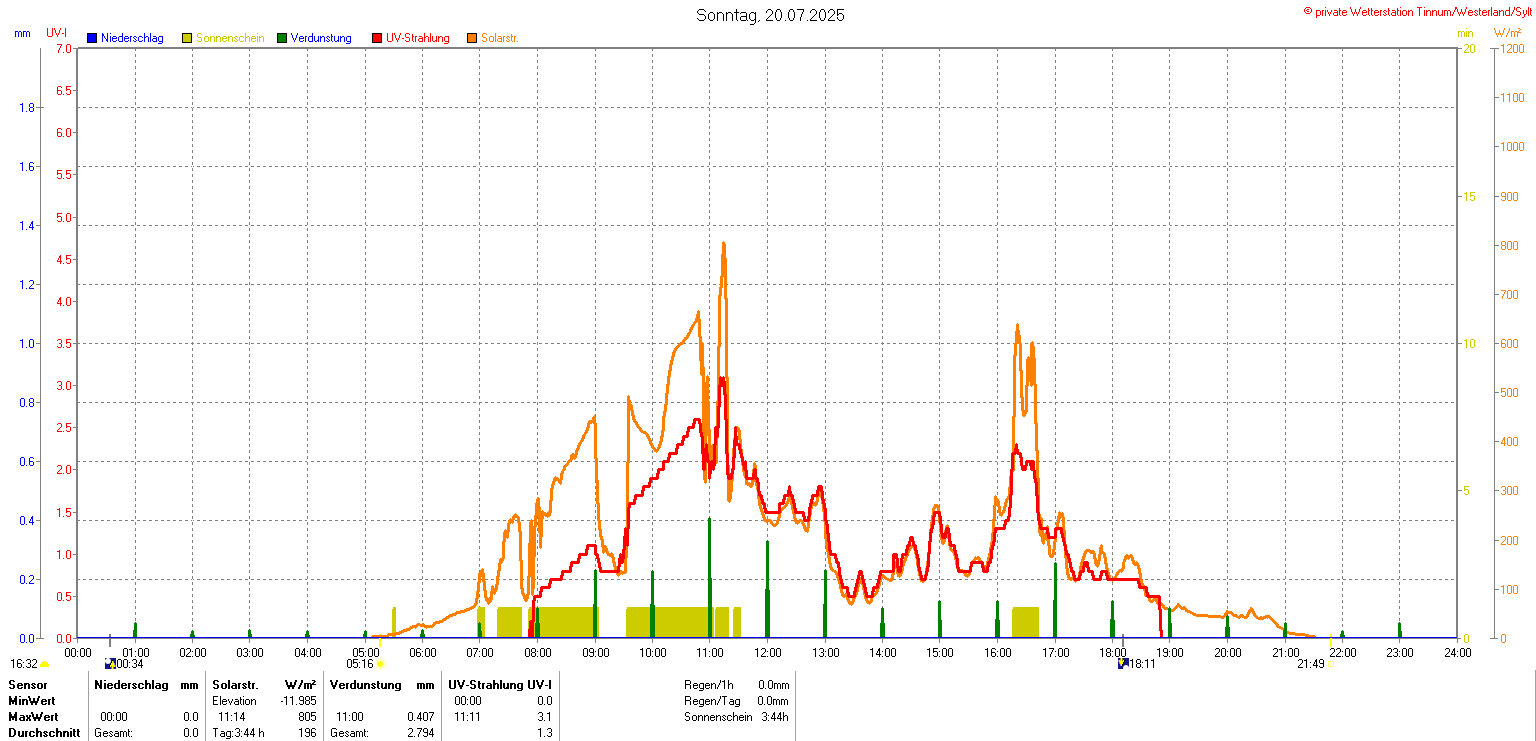The height and width of the screenshot is (741, 1536).
Task: Click the sunrise sun icon beside 05:16
Action: coord(381,663)
